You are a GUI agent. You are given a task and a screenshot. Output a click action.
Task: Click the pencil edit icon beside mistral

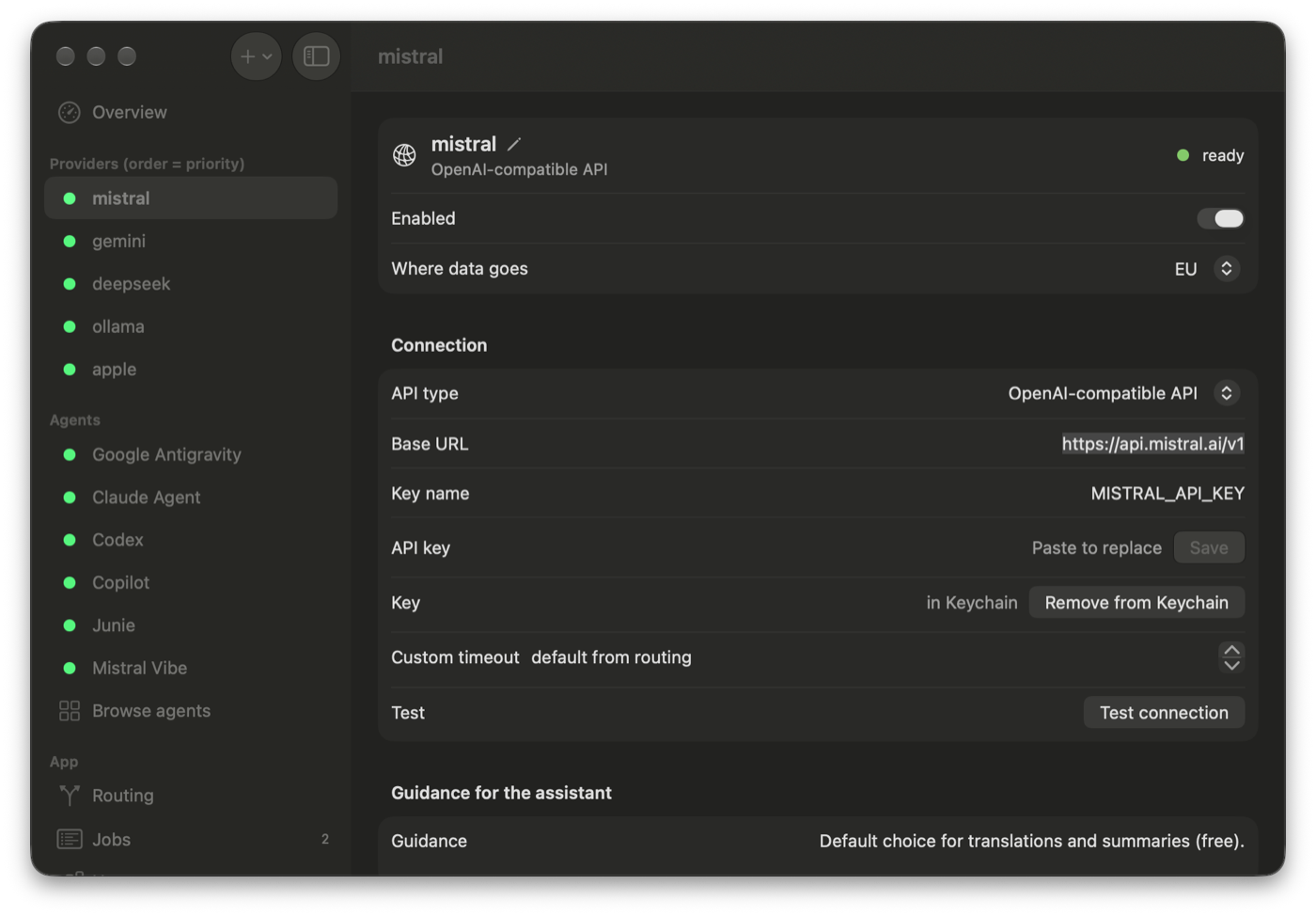514,144
